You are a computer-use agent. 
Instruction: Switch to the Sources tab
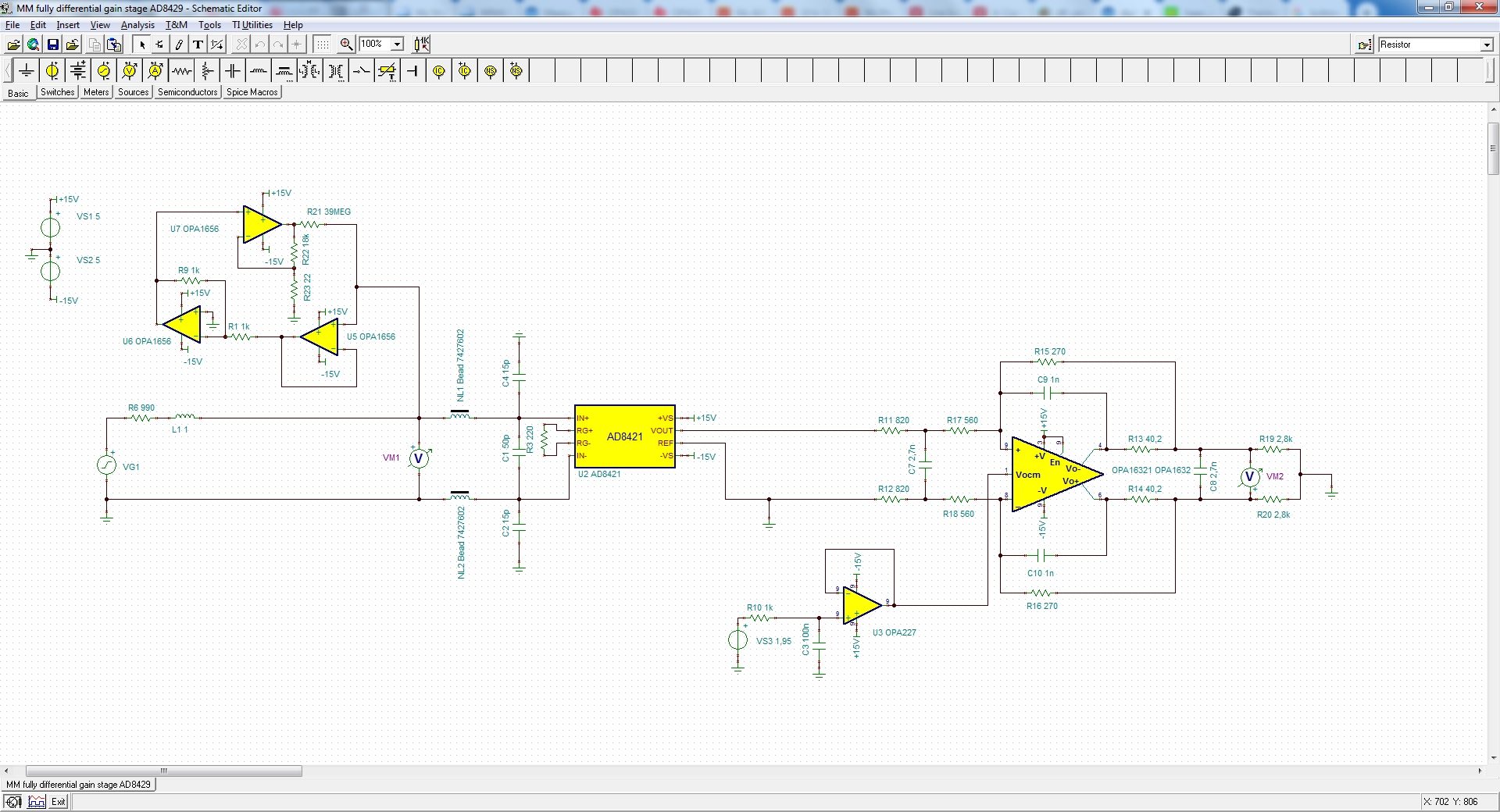click(x=134, y=92)
